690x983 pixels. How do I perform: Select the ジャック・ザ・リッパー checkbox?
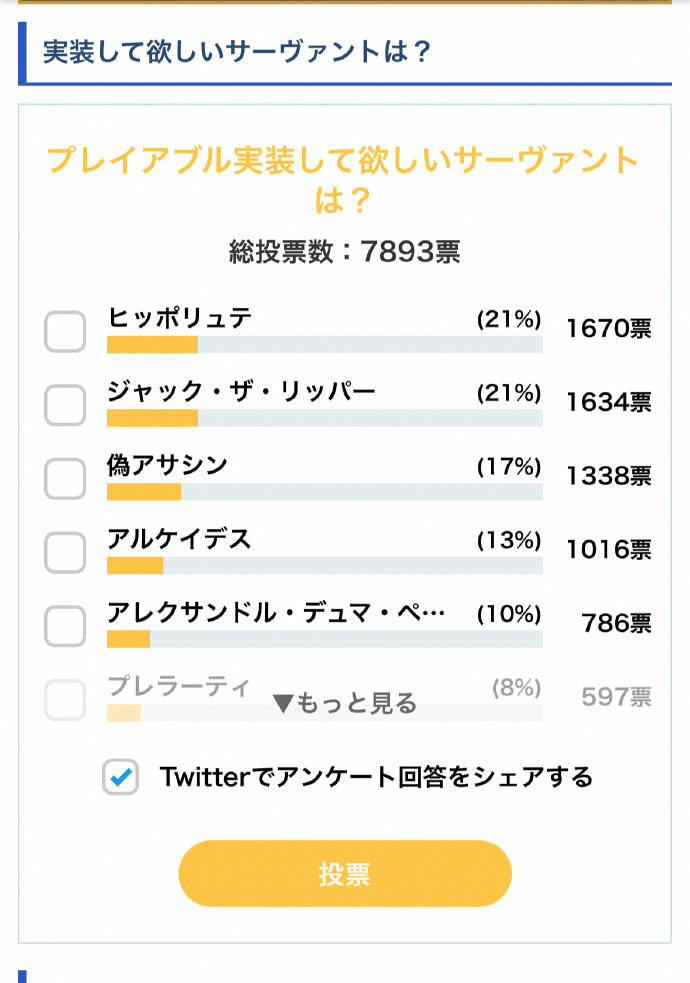pos(65,405)
